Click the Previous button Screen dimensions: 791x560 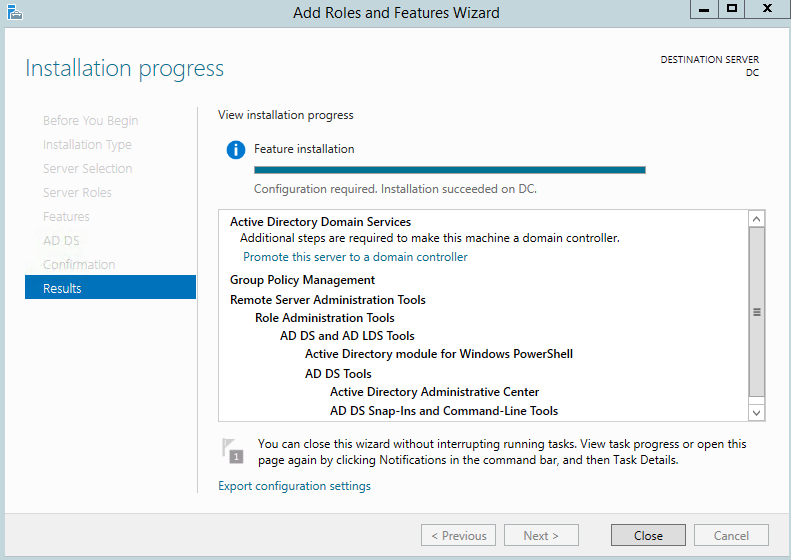[459, 535]
